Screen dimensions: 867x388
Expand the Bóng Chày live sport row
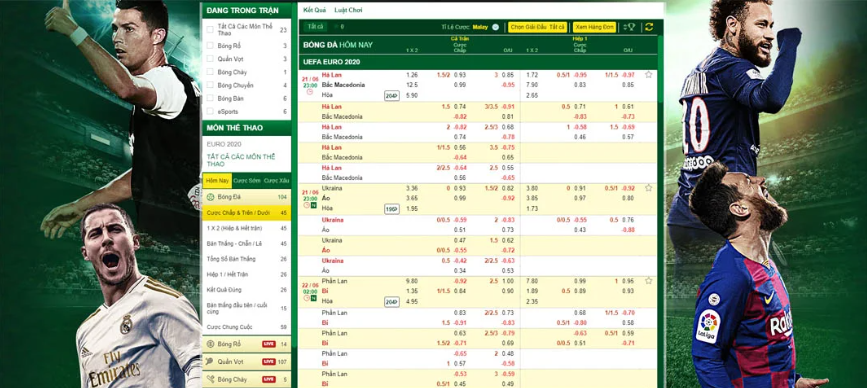click(247, 379)
